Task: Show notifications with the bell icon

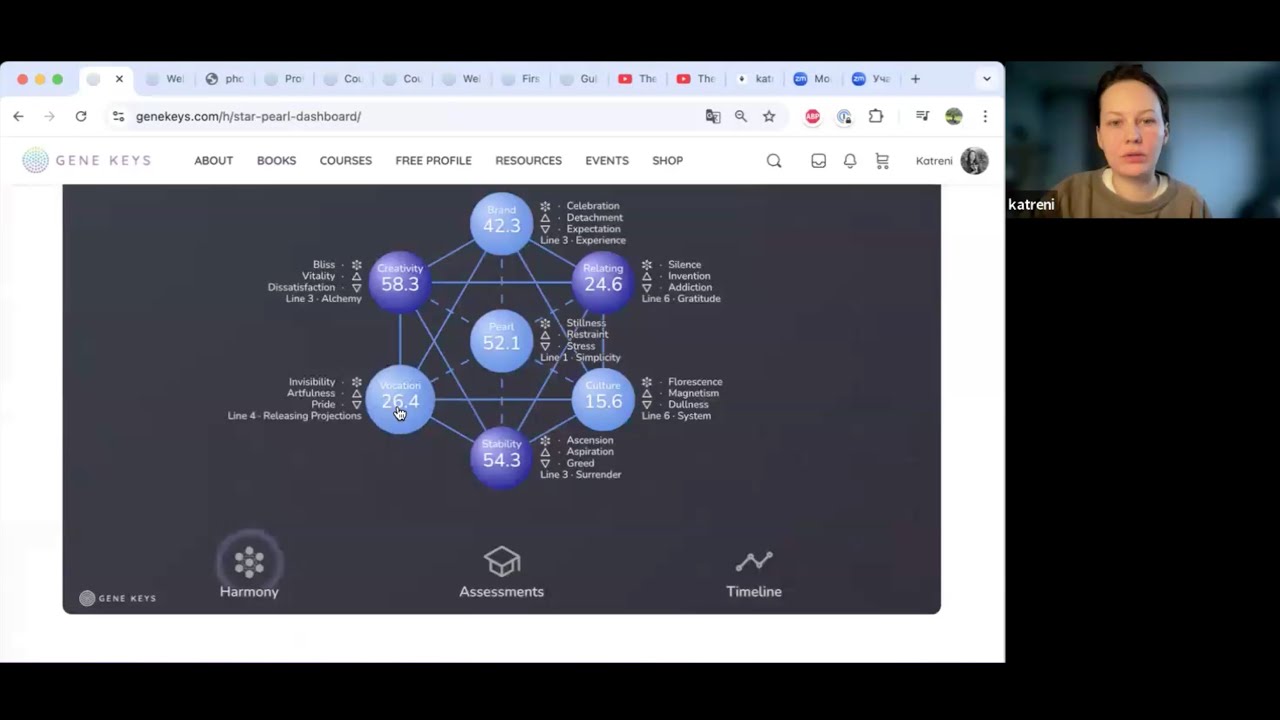Action: point(850,161)
